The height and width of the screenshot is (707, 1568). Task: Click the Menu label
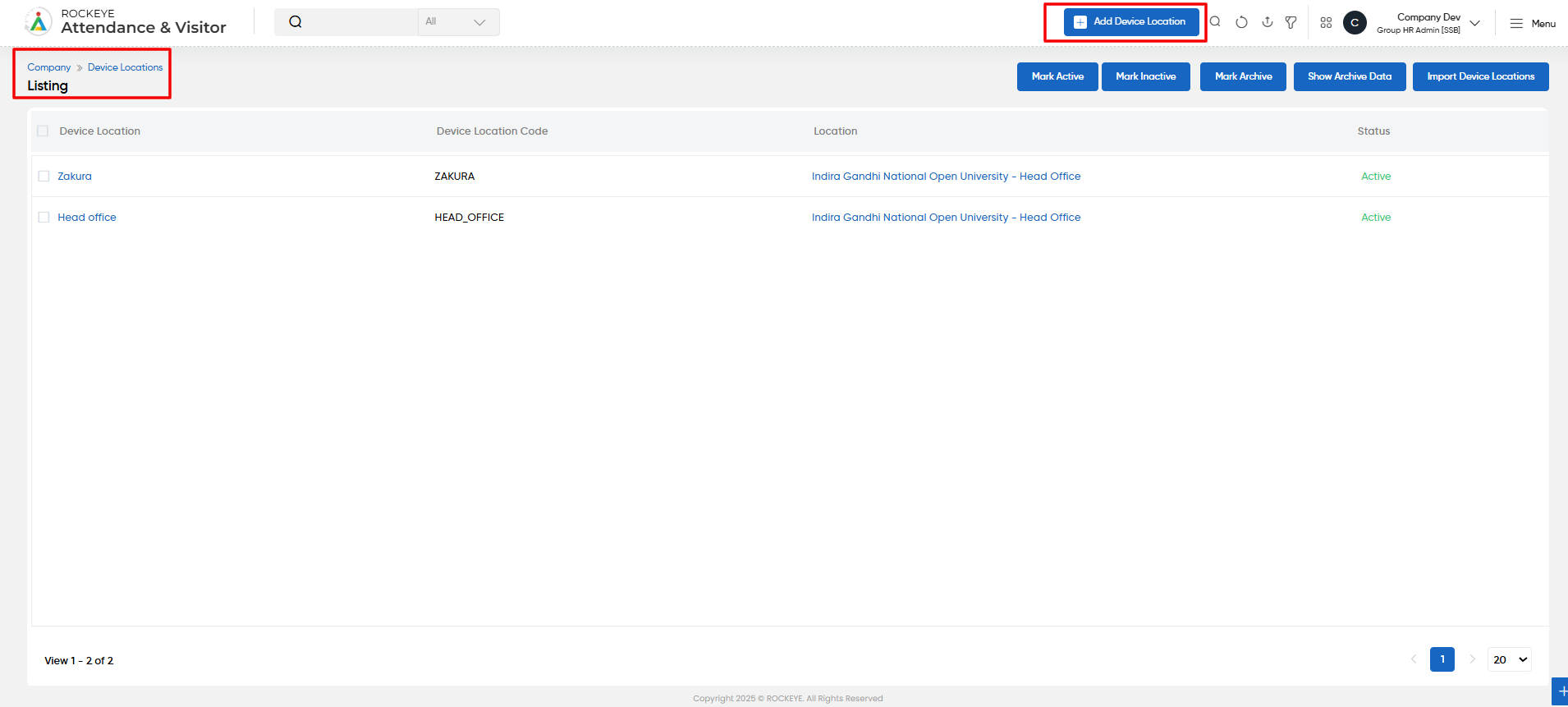[x=1543, y=24]
